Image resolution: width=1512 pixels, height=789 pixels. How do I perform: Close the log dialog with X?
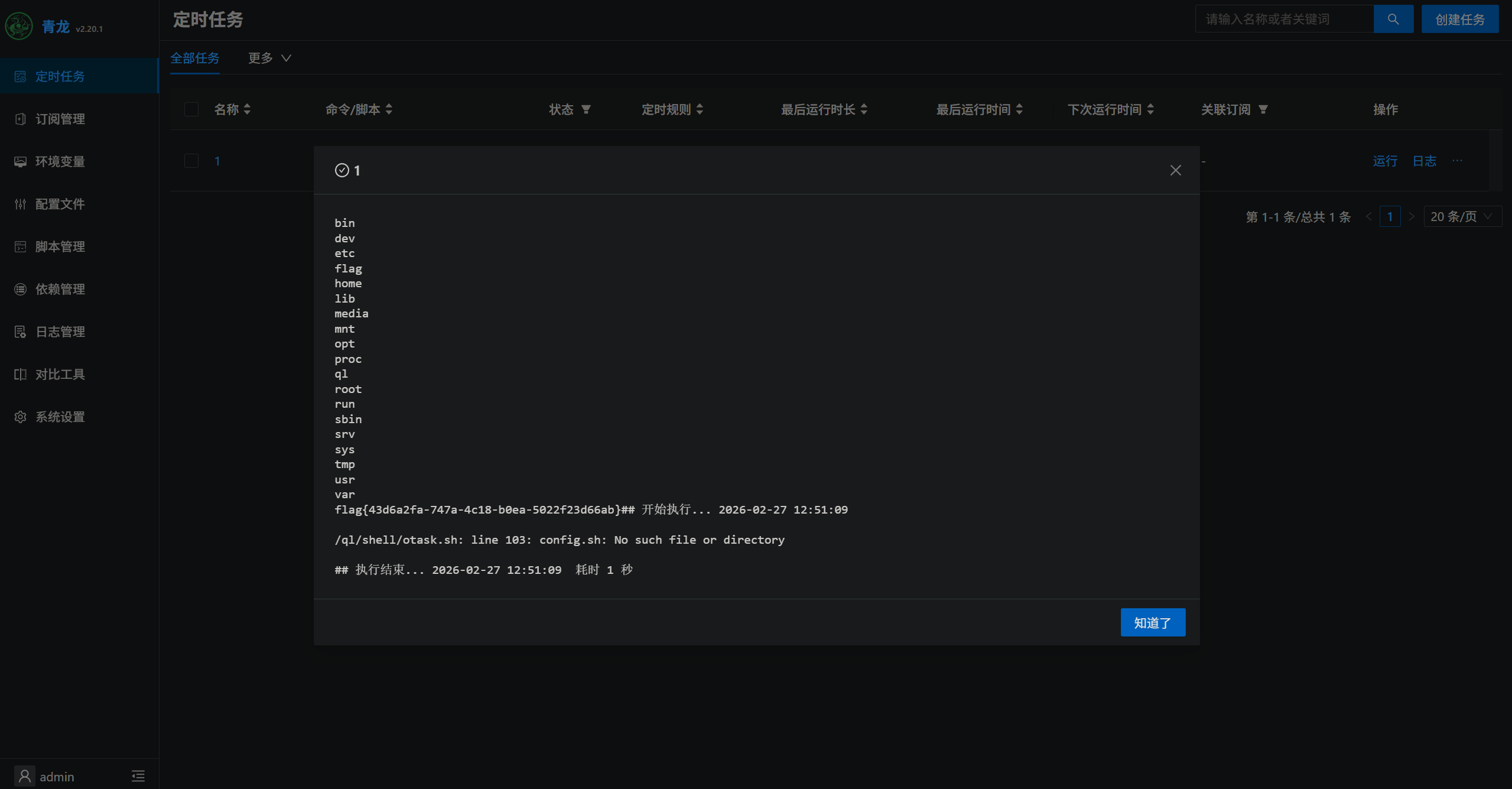click(1175, 170)
